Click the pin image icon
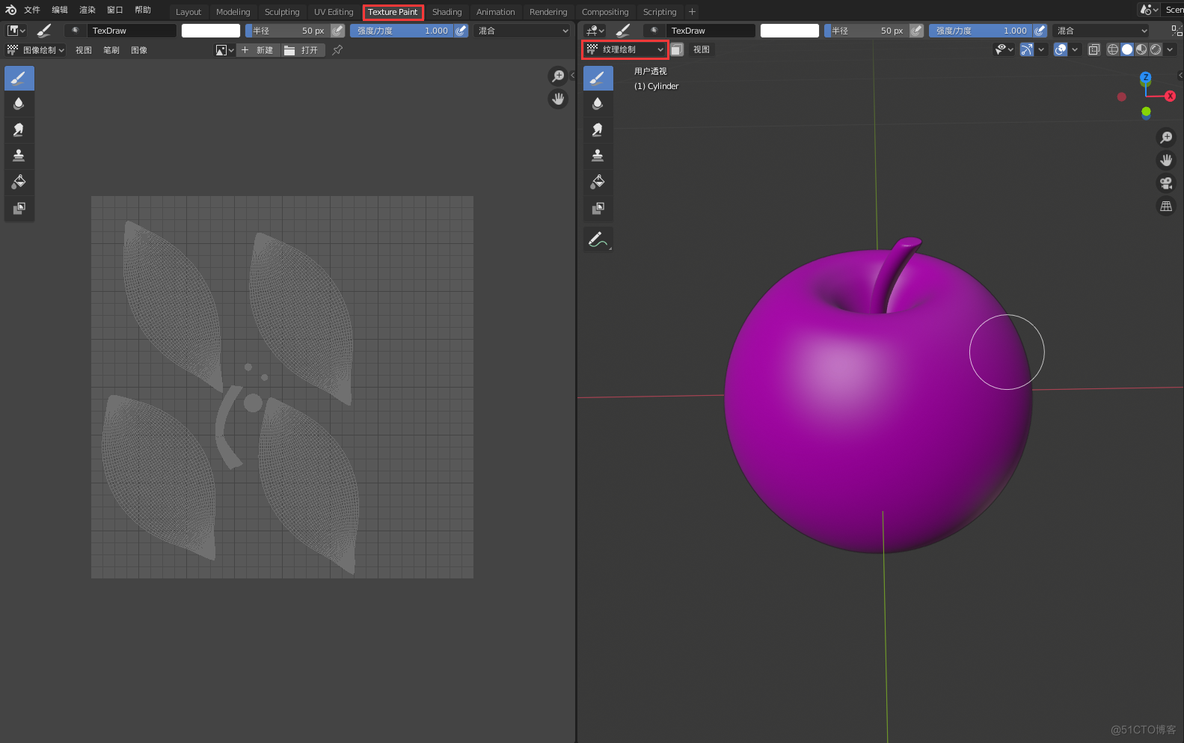 (338, 50)
